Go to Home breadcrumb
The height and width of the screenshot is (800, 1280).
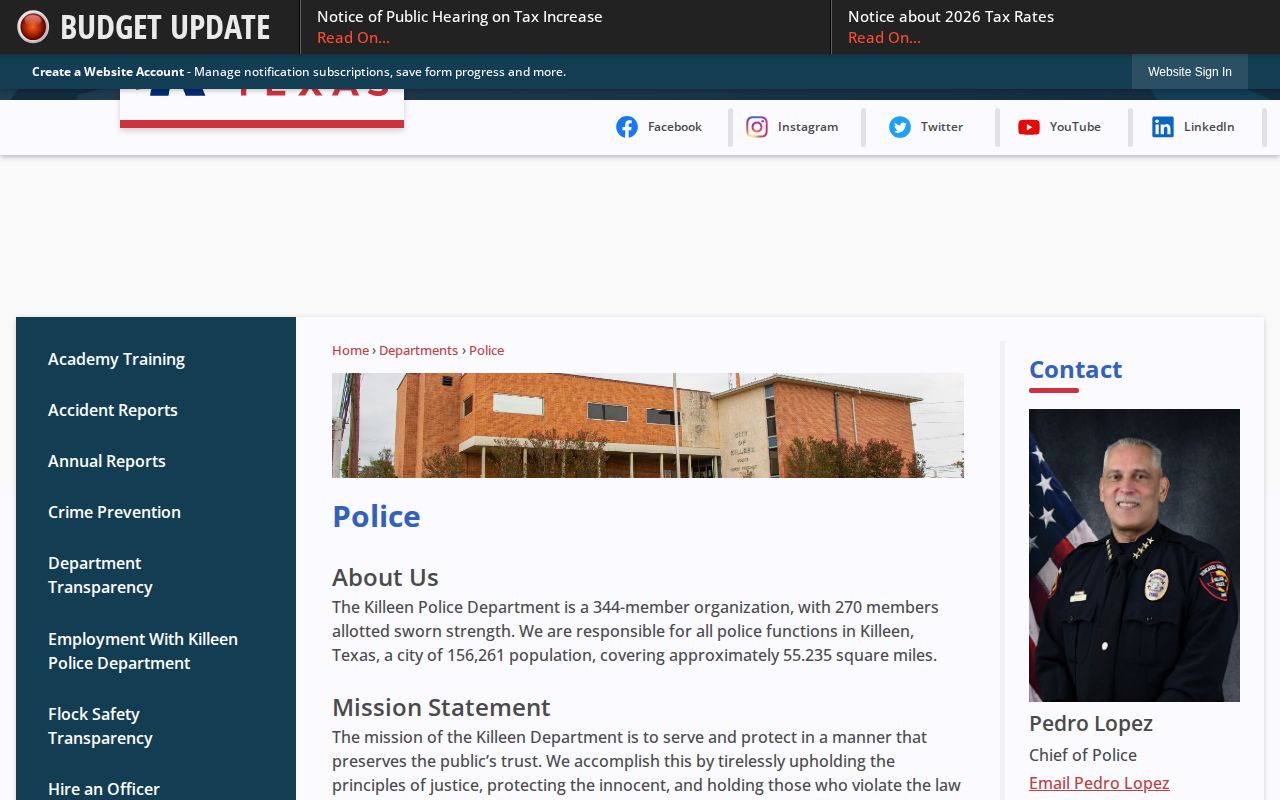point(350,350)
